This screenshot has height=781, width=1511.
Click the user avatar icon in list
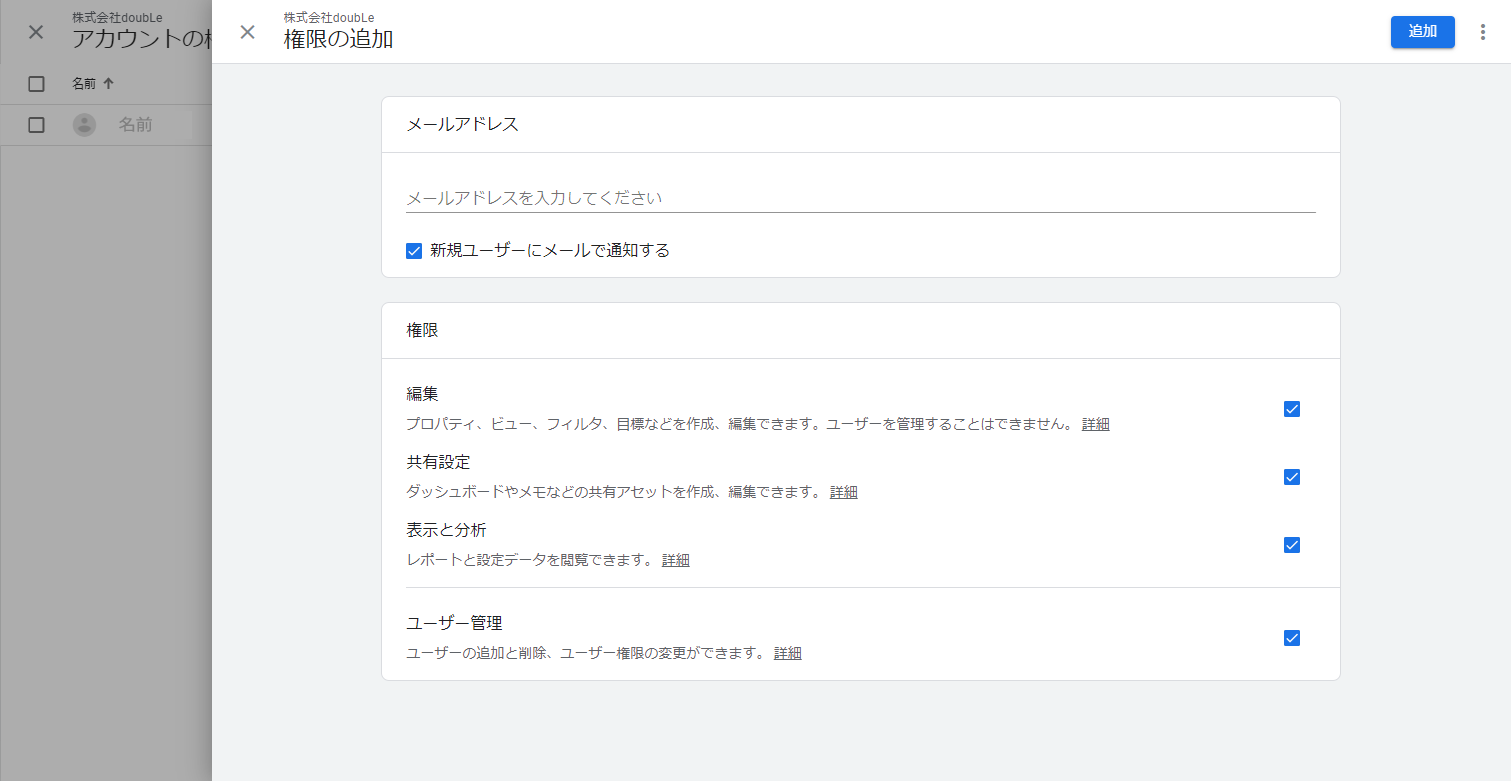(84, 125)
